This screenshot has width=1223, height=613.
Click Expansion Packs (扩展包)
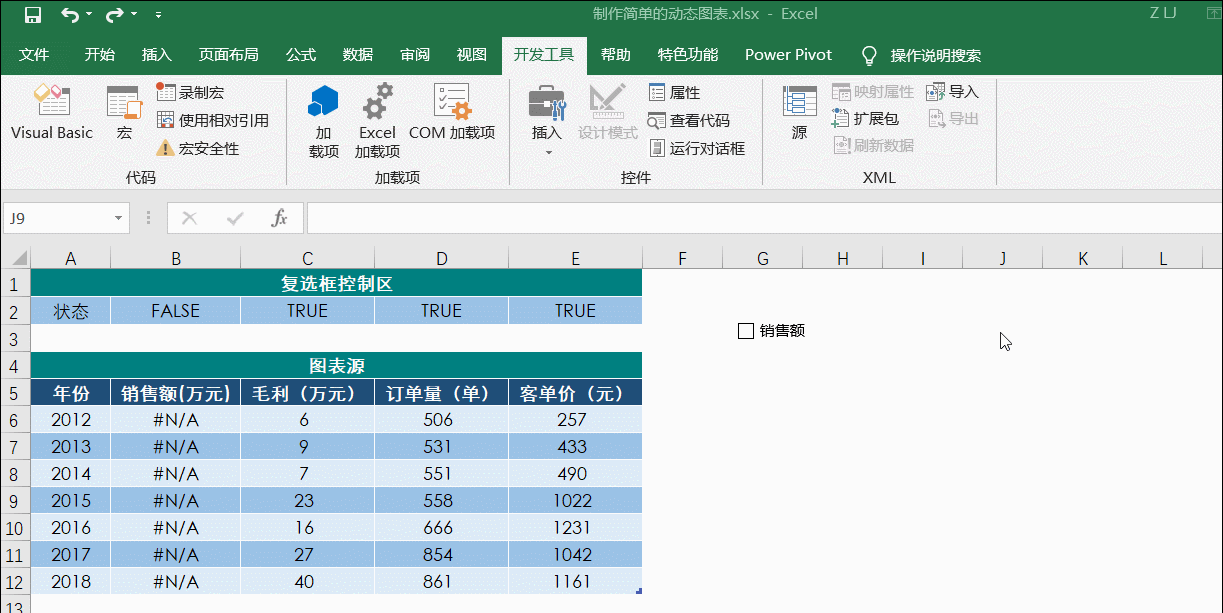[x=865, y=118]
